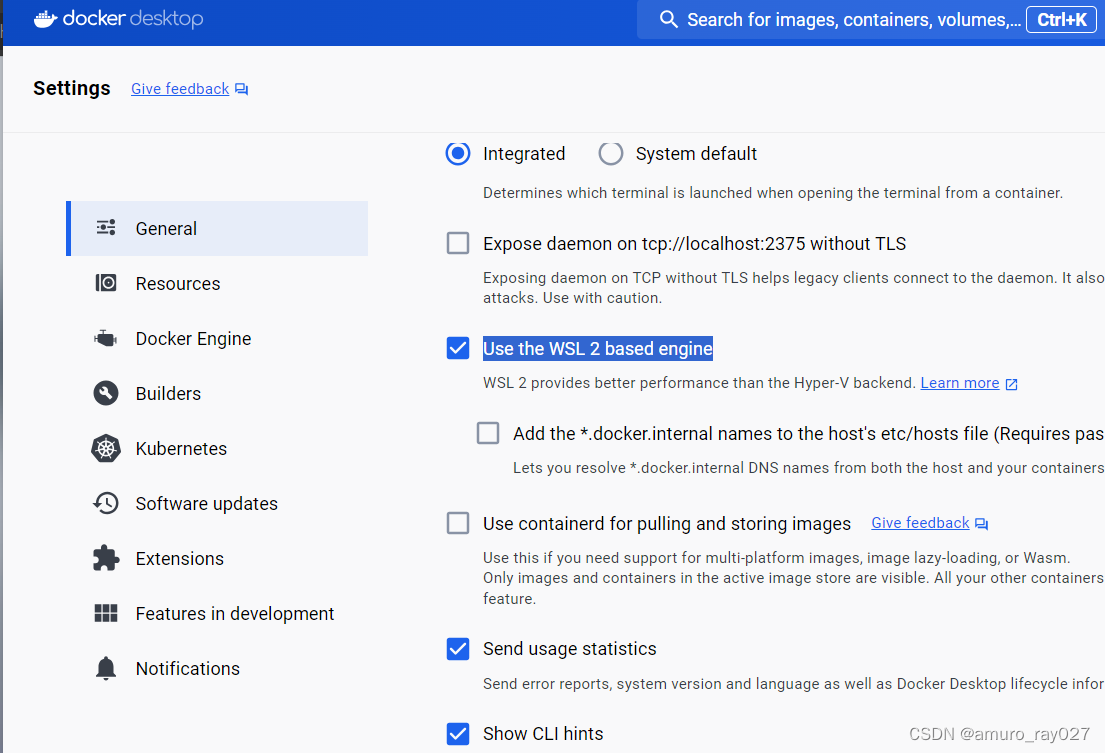
Task: Click the 'Determines which terminal is launched' description
Action: point(773,193)
